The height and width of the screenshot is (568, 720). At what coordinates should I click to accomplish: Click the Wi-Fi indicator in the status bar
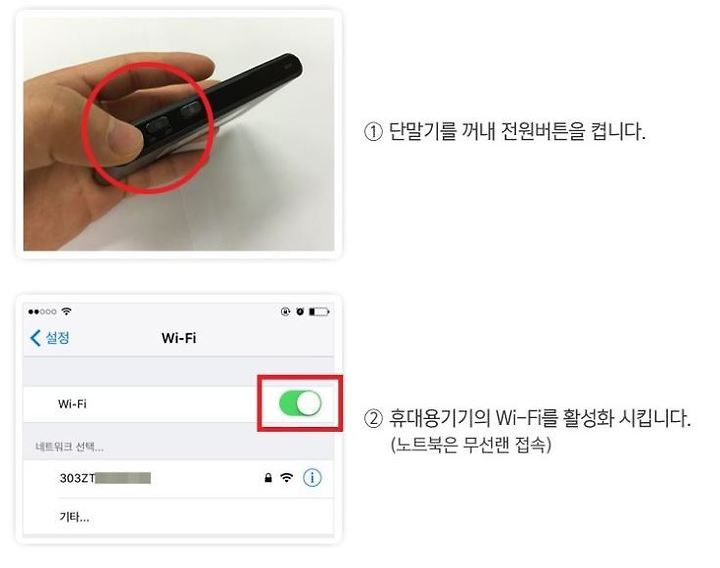click(67, 311)
